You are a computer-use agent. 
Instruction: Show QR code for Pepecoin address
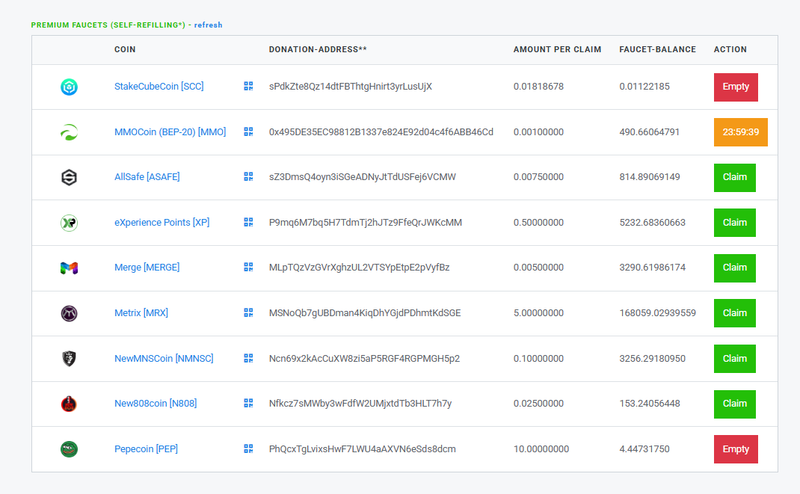pos(248,449)
